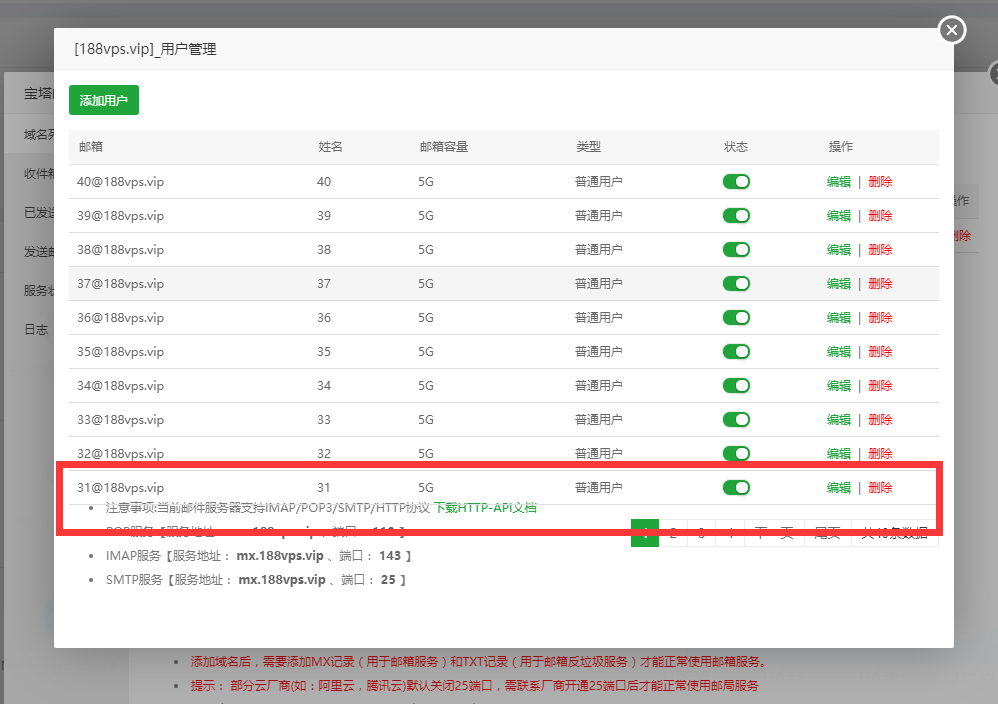Edit user 32@188vps.vip
Viewport: 998px width, 704px height.
[x=839, y=453]
